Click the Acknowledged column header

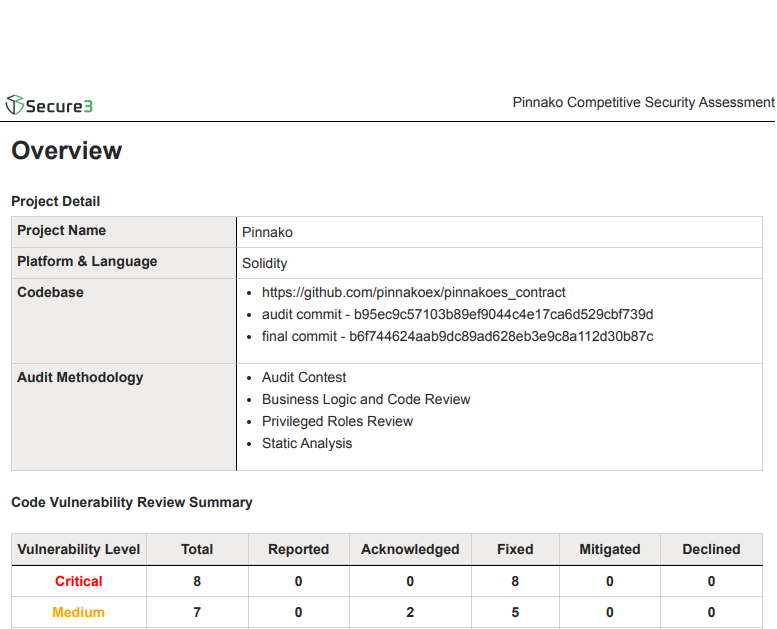tap(410, 550)
